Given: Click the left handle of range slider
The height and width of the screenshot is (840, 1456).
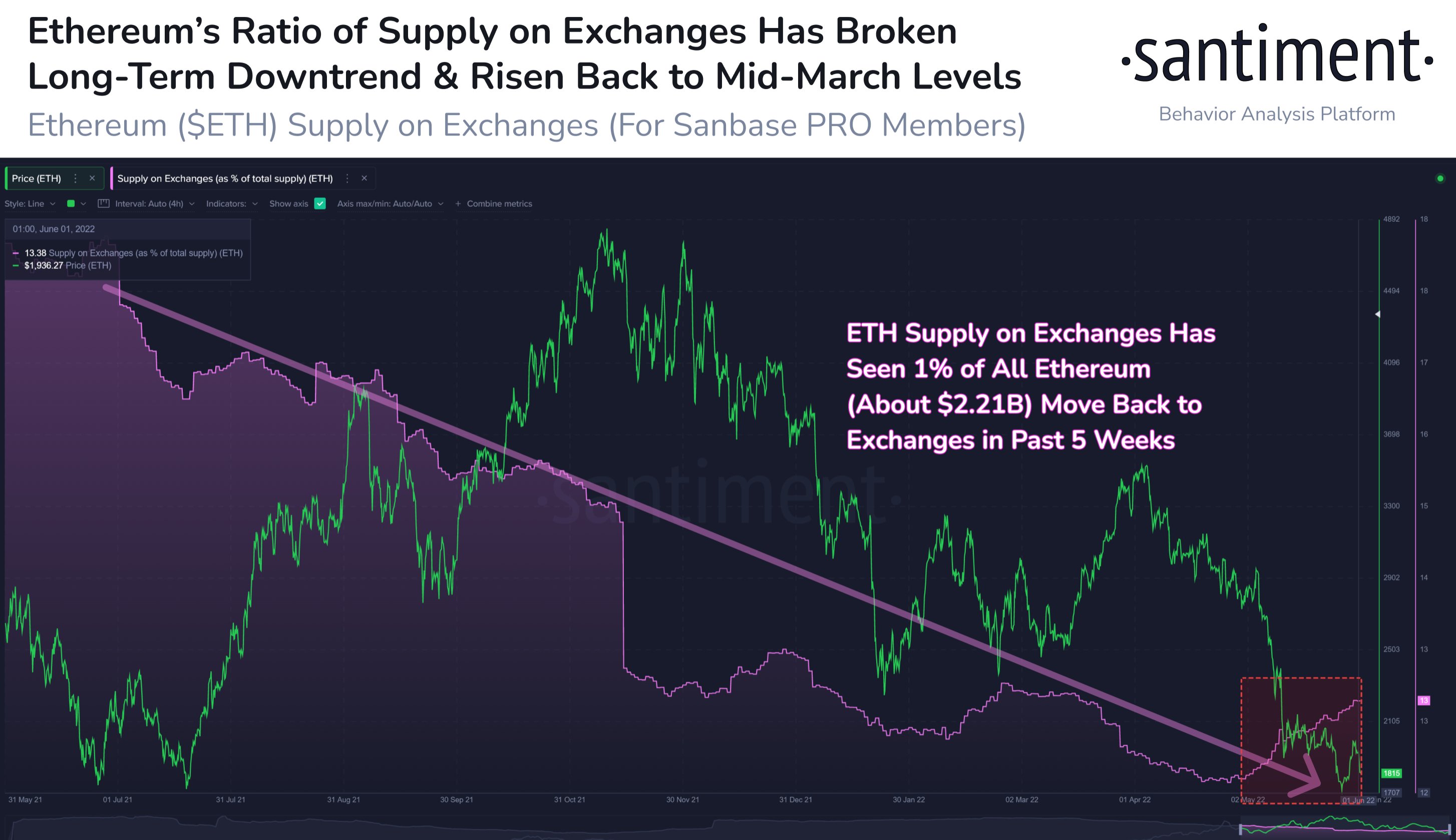Looking at the screenshot, I should click(x=1241, y=829).
